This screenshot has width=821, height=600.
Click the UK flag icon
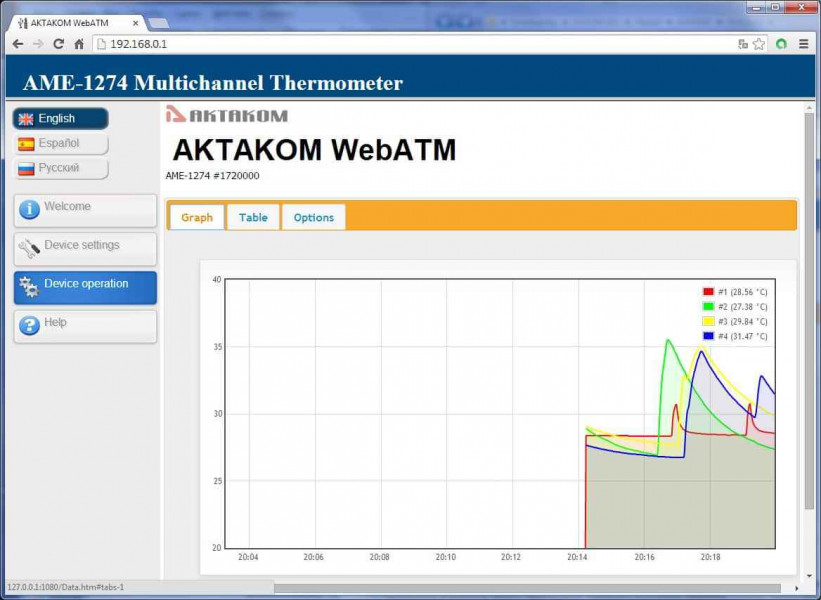[x=26, y=119]
